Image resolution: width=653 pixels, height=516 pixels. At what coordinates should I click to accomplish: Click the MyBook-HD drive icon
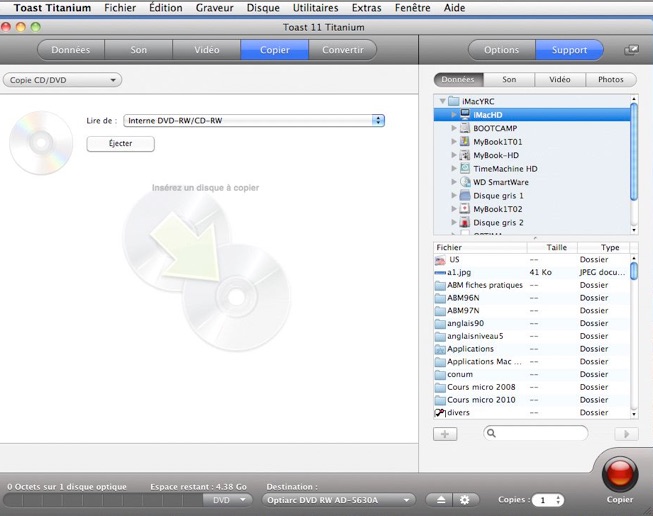[465, 155]
